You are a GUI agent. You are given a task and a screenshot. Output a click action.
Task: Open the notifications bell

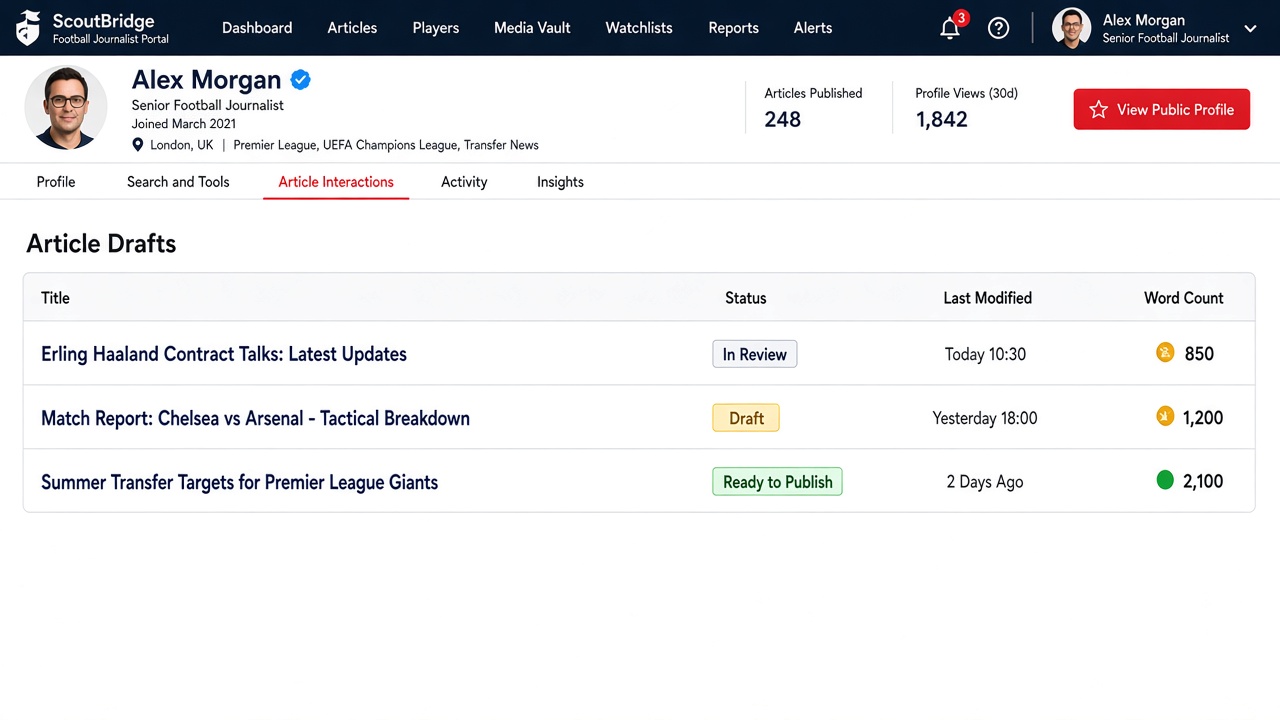pos(950,28)
